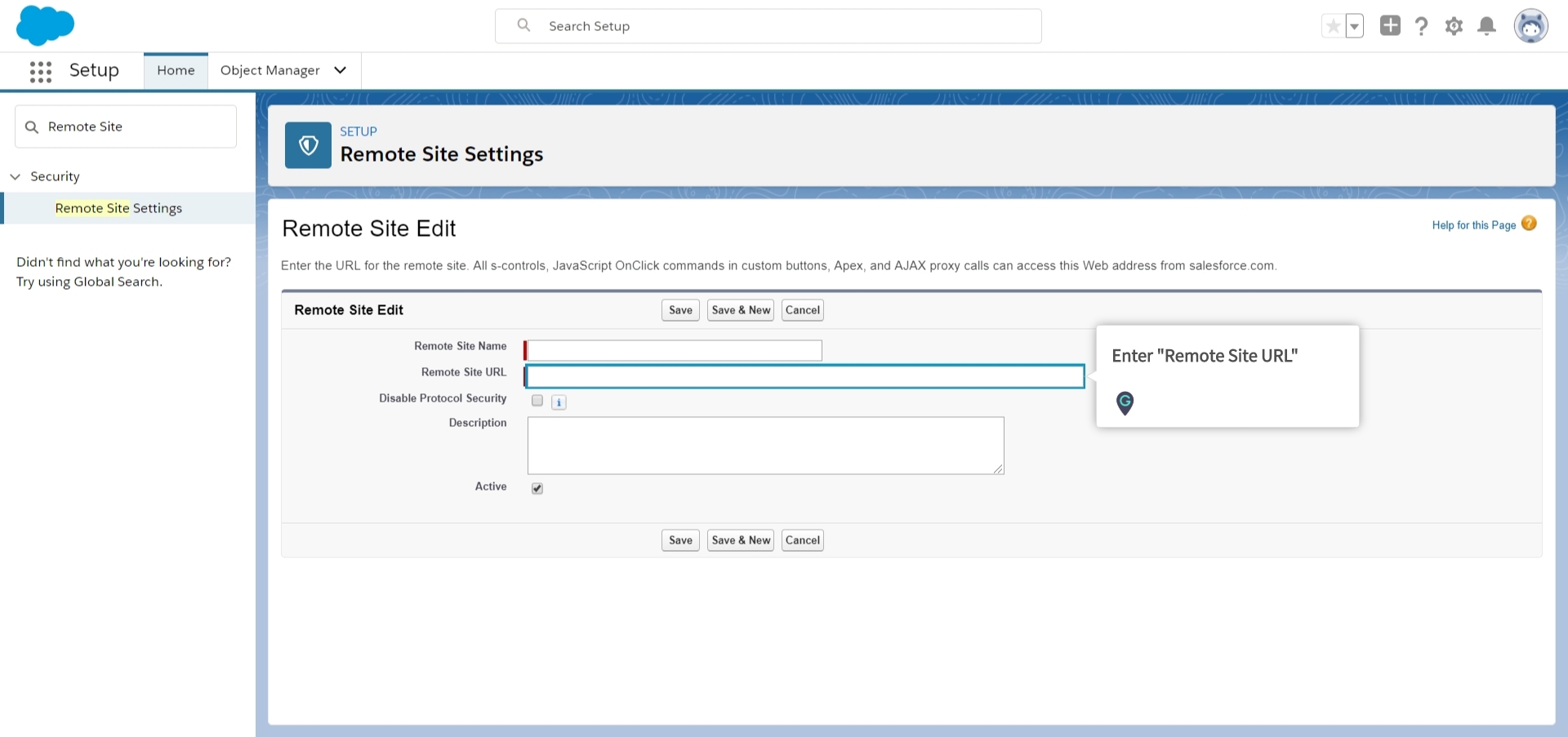Image resolution: width=1568 pixels, height=737 pixels.
Task: Uncheck the Active checkbox
Action: pos(537,488)
